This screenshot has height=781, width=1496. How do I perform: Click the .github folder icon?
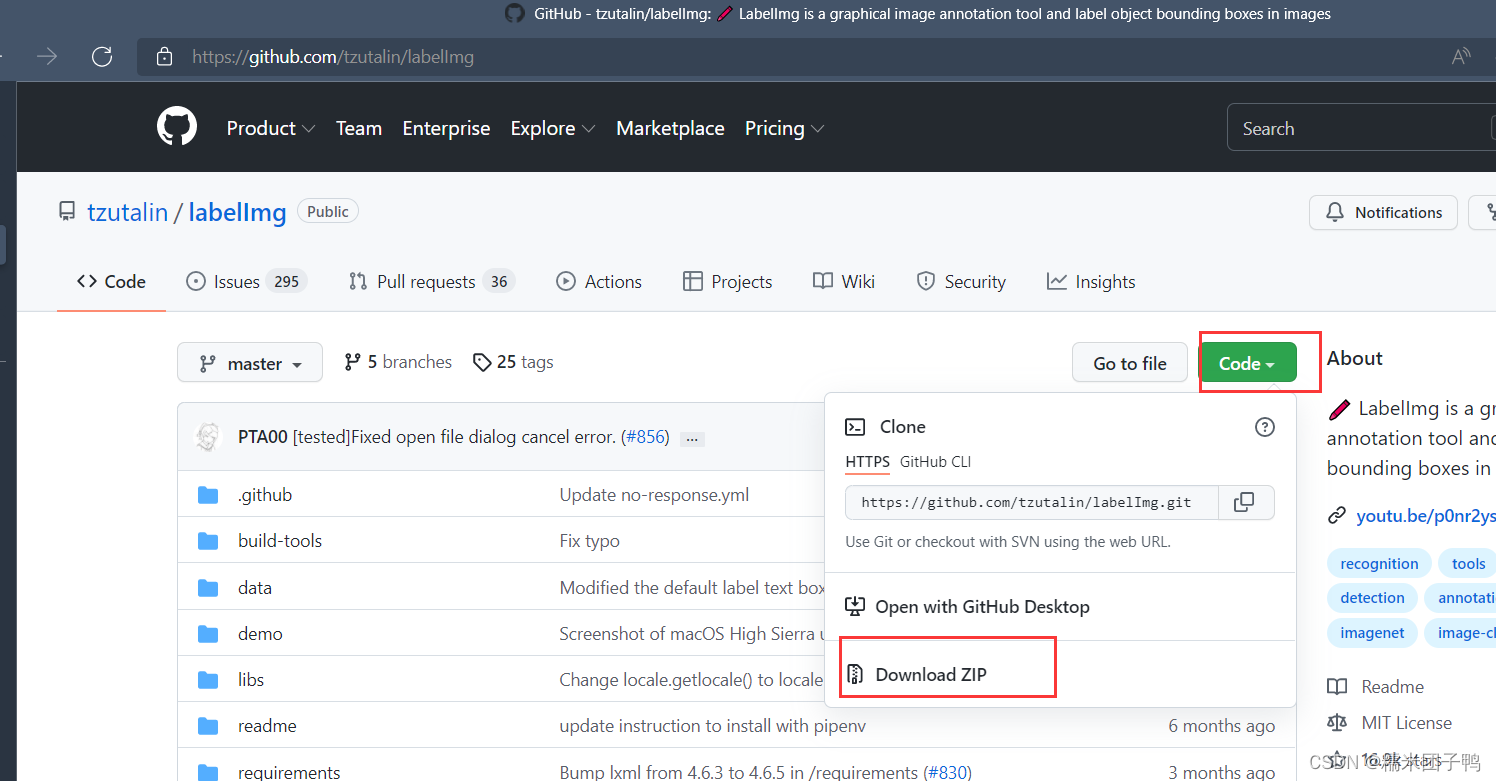(x=208, y=495)
